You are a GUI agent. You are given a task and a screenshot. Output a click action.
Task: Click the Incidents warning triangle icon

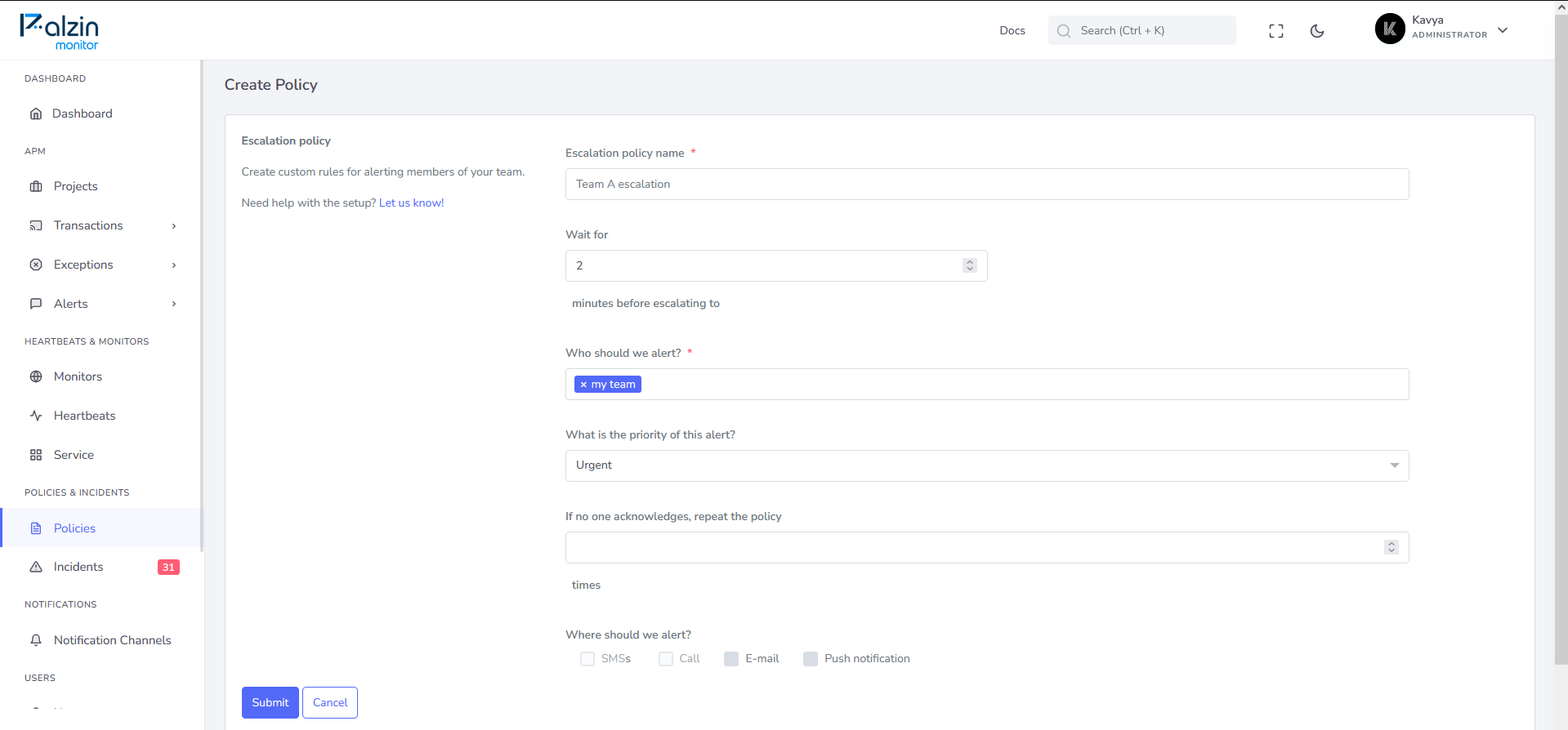36,567
